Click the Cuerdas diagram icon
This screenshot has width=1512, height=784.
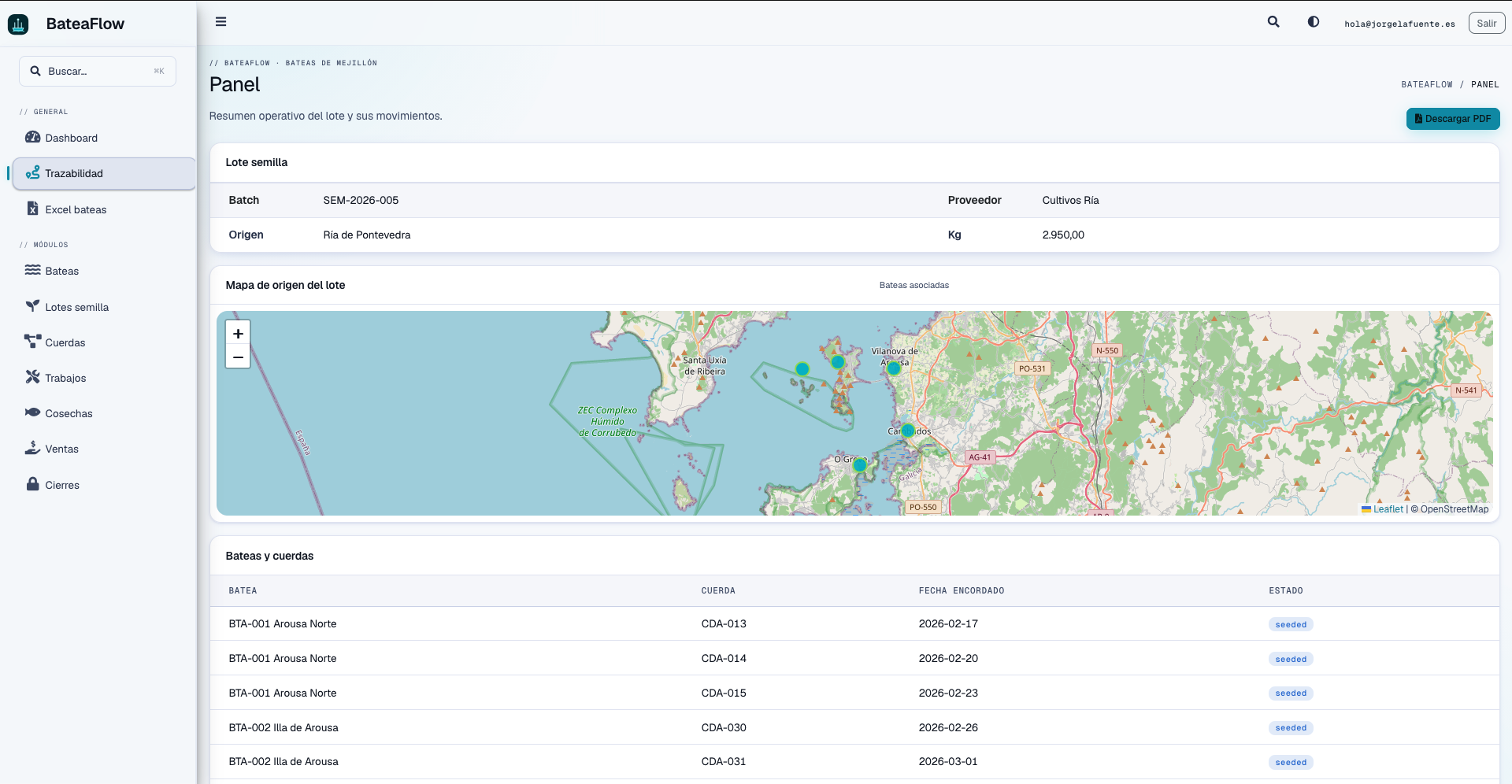pyautogui.click(x=32, y=342)
